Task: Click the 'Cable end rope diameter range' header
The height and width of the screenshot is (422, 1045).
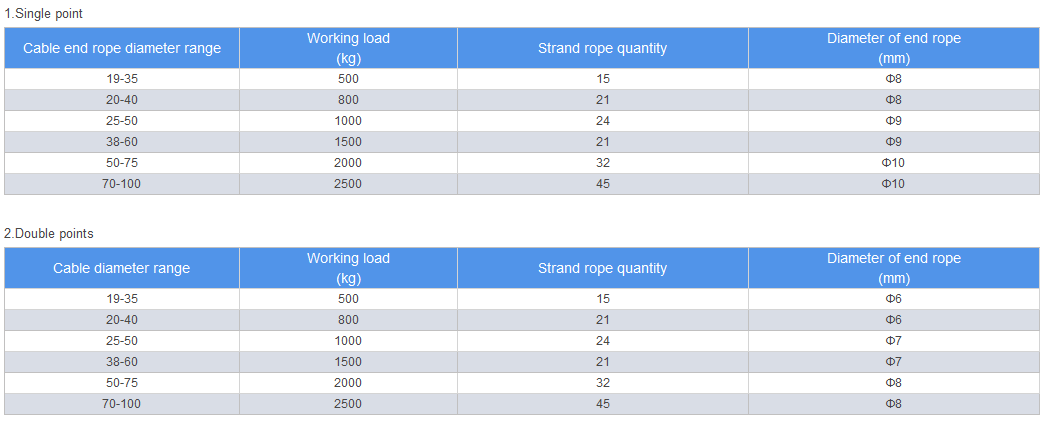Action: point(122,48)
